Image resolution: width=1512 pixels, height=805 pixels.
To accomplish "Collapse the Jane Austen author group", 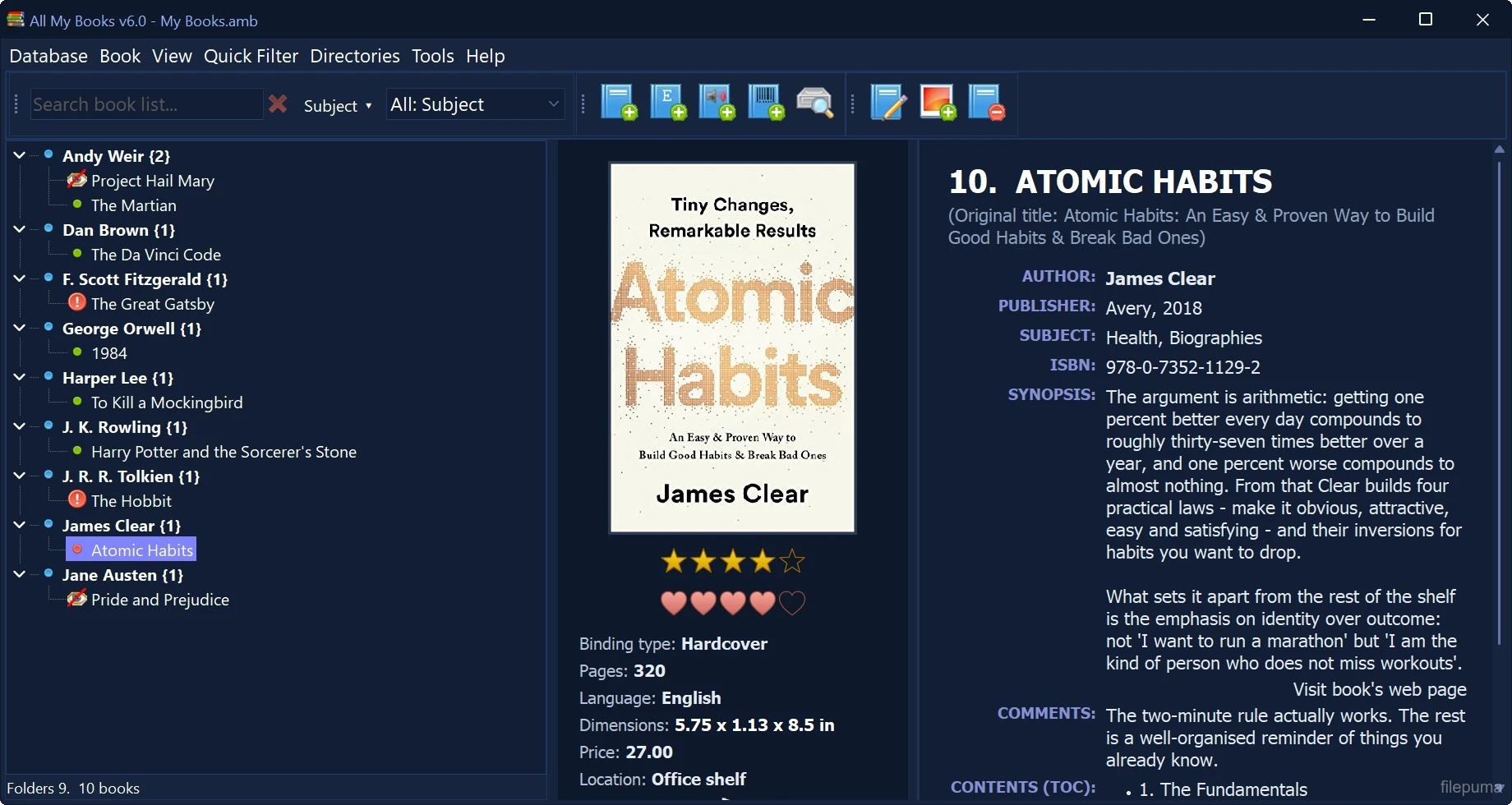I will click(x=19, y=574).
